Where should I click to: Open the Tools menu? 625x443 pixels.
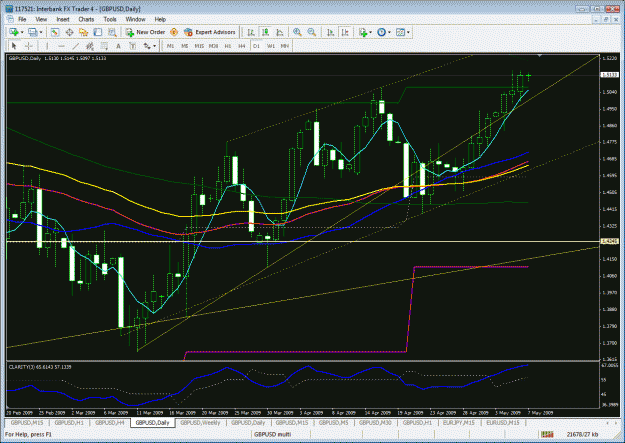point(110,19)
